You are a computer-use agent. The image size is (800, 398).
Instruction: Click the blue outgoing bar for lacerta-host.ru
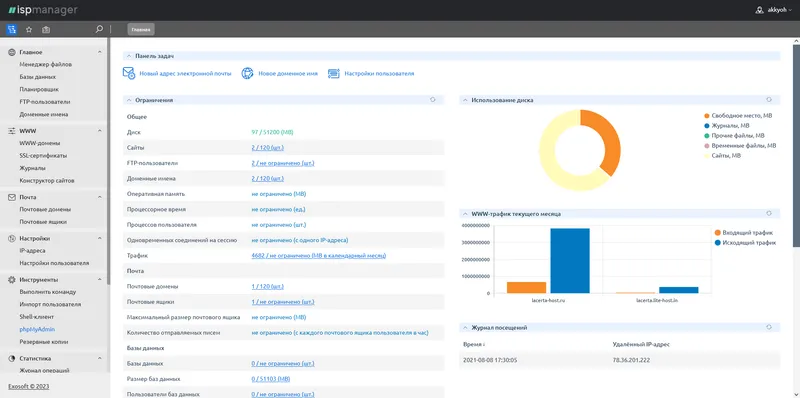click(570, 261)
